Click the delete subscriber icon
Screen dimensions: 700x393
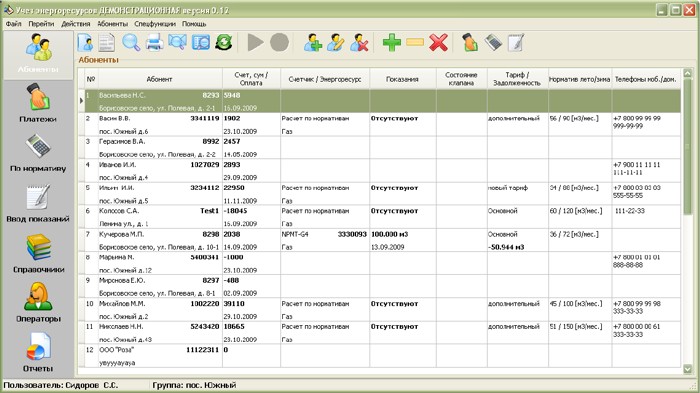point(359,43)
